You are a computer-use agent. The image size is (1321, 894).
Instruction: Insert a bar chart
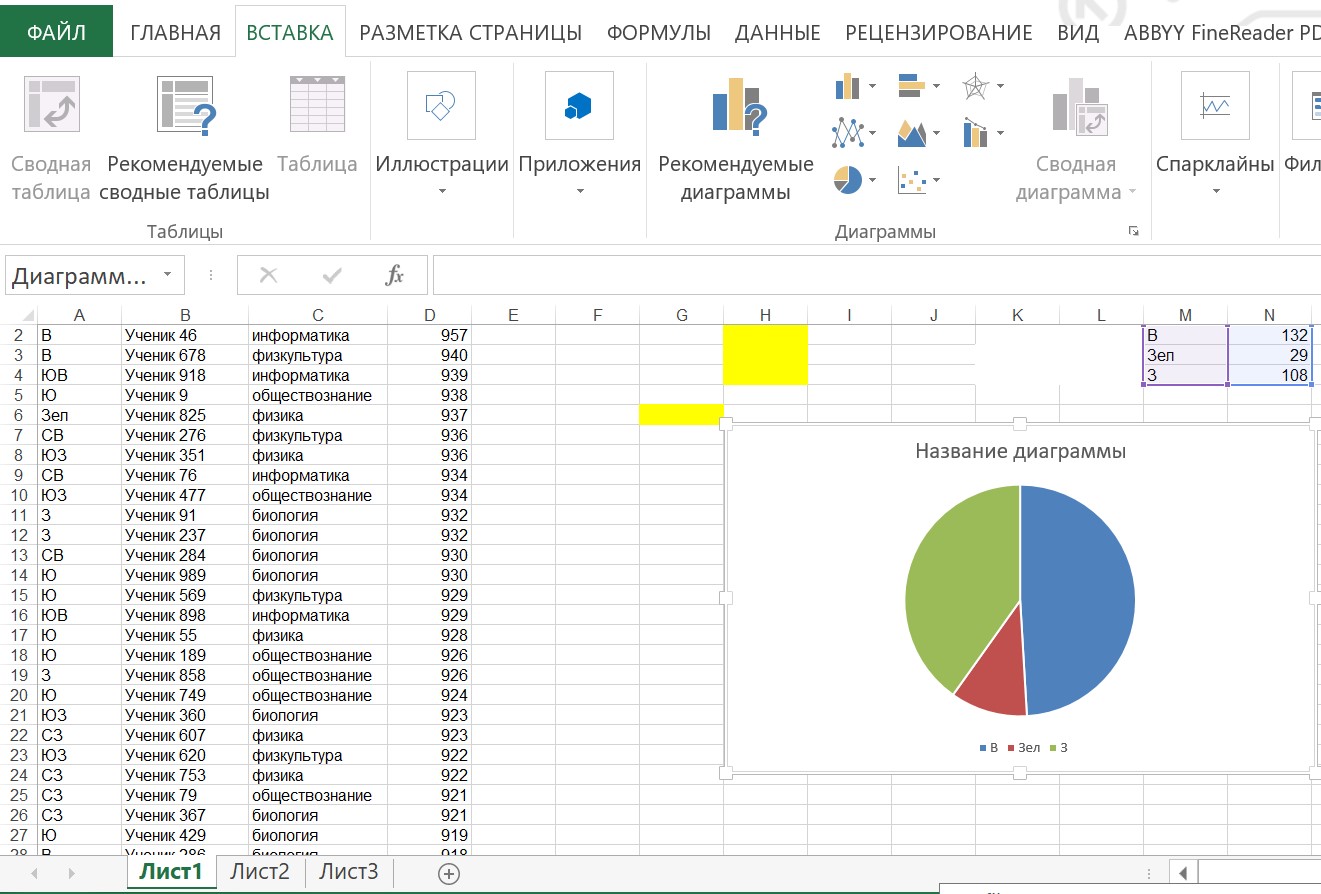[x=911, y=86]
